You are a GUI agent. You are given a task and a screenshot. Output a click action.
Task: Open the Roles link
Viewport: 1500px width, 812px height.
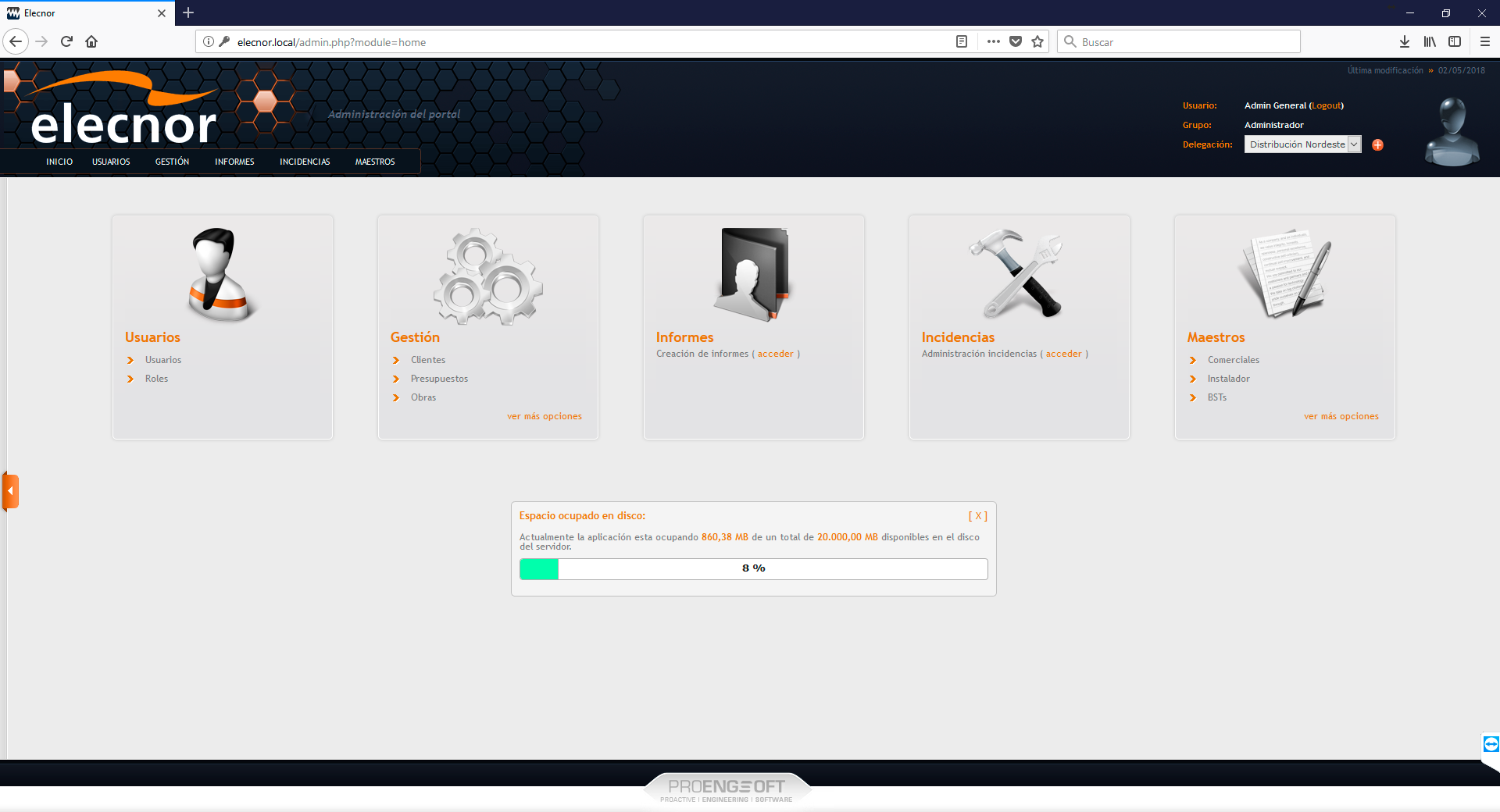coord(156,379)
